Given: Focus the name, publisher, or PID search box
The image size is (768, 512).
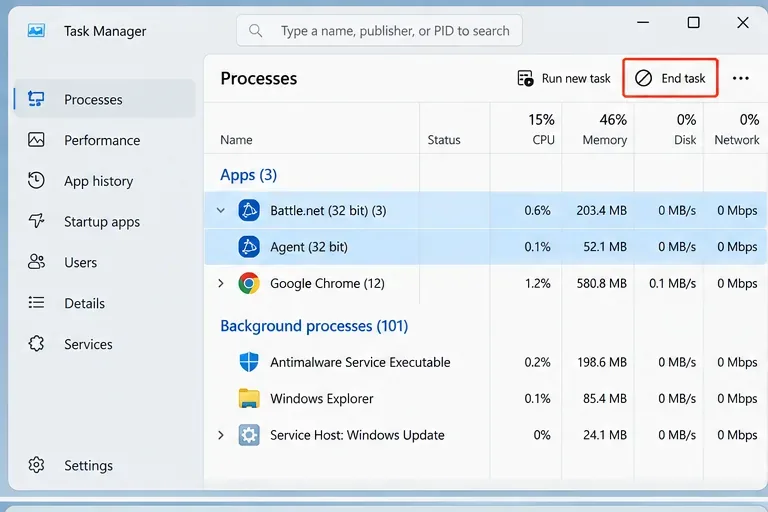Looking at the screenshot, I should 379,30.
